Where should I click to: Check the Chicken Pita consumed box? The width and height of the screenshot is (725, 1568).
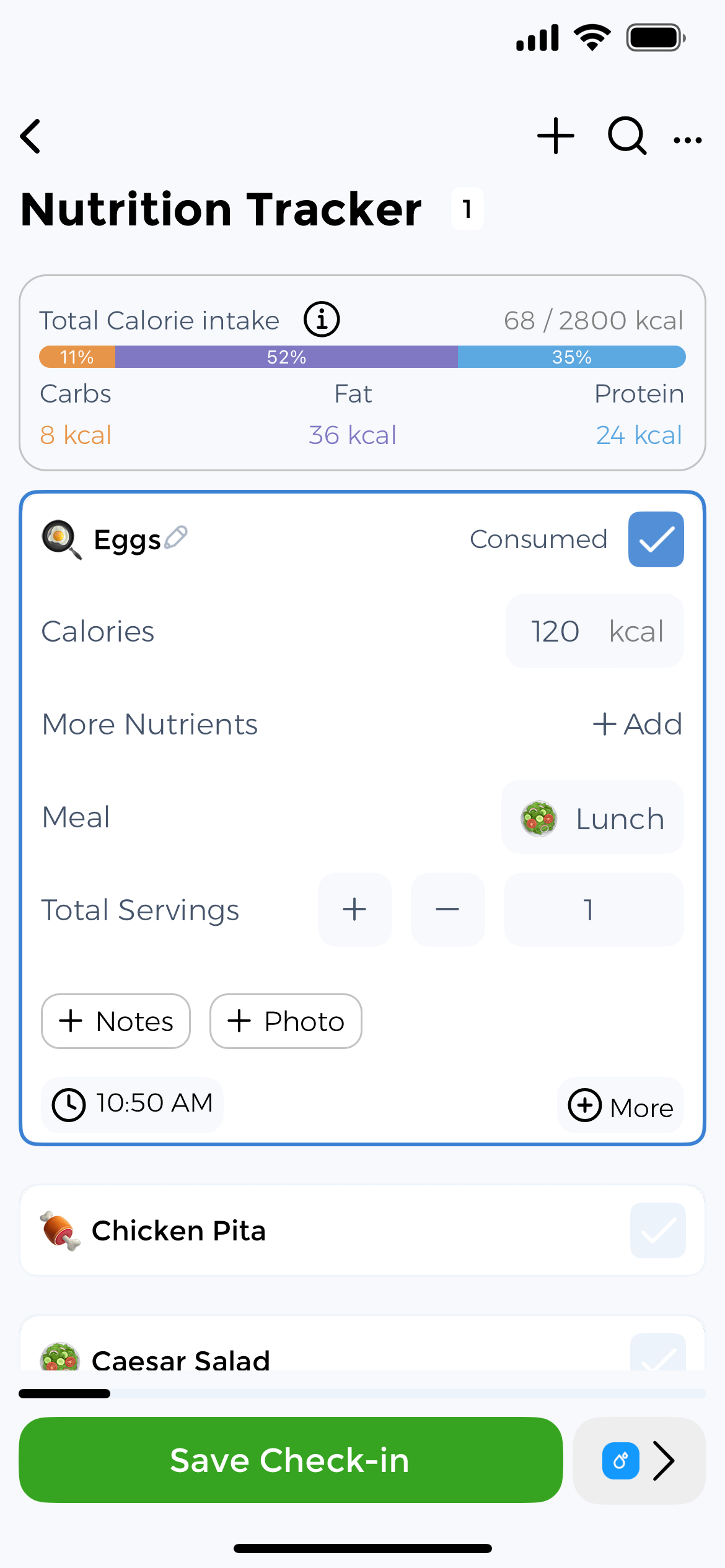pos(658,1230)
